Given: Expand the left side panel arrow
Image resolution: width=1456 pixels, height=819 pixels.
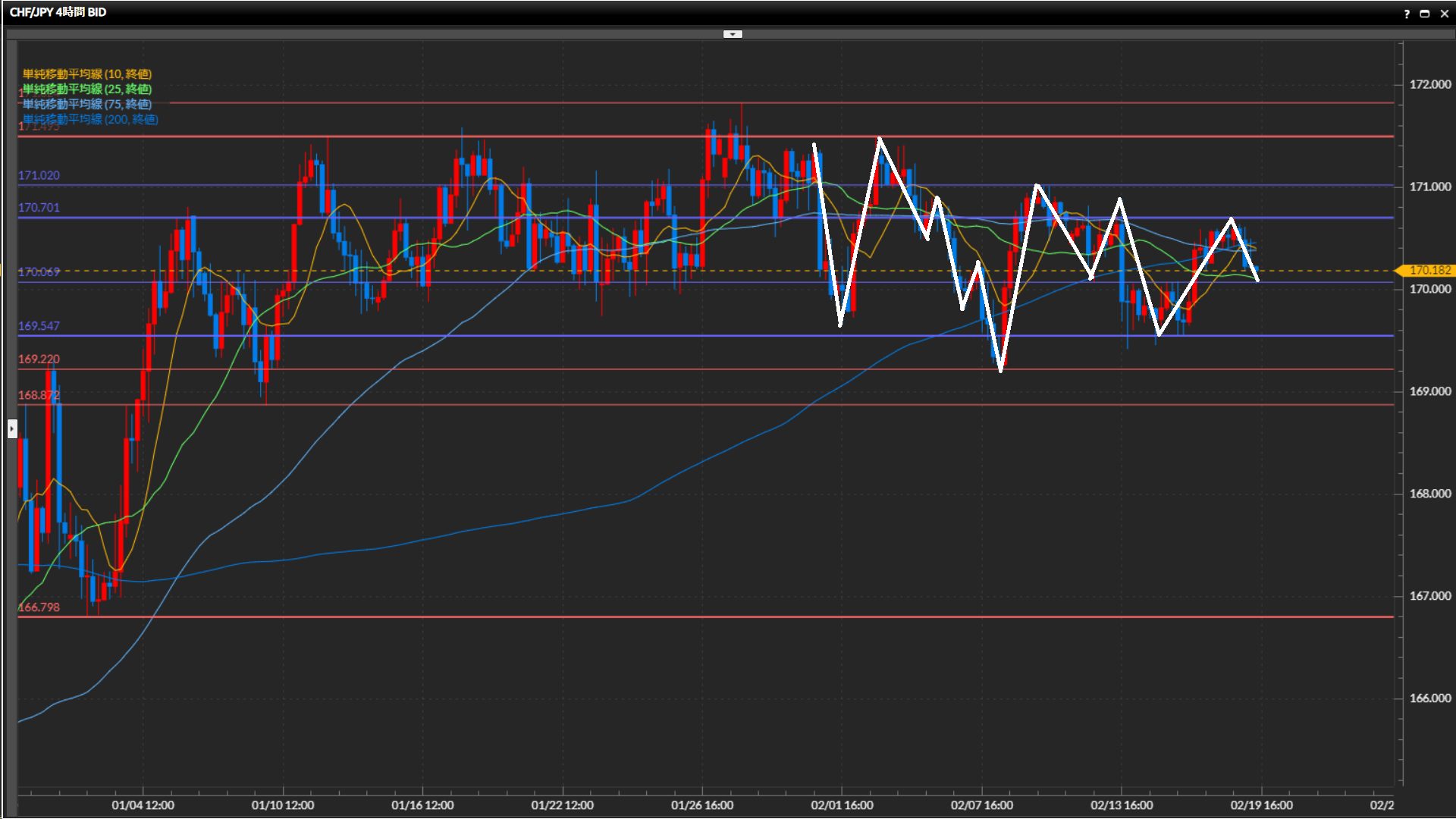Looking at the screenshot, I should click(x=11, y=429).
